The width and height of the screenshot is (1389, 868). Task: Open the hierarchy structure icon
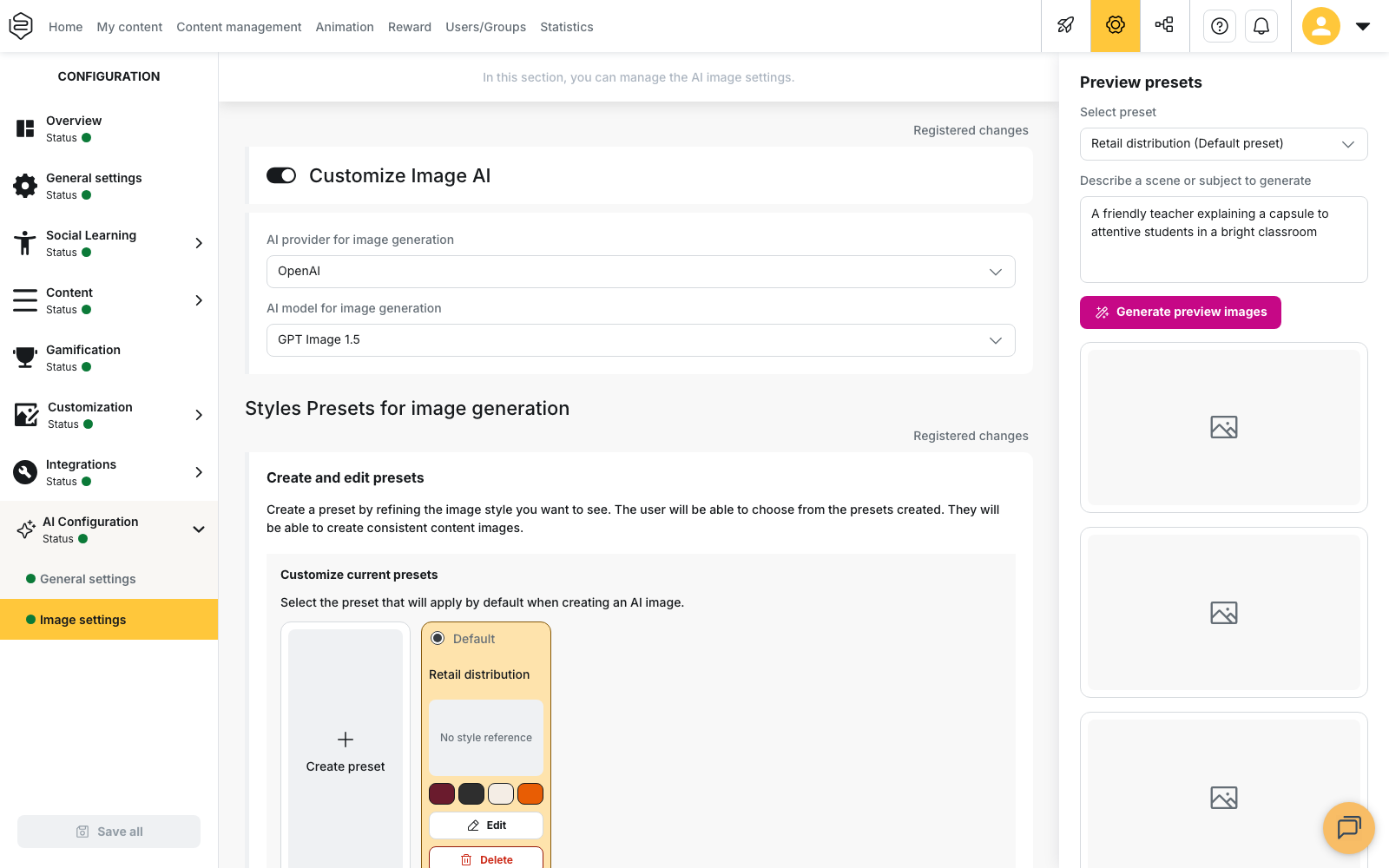(1164, 25)
